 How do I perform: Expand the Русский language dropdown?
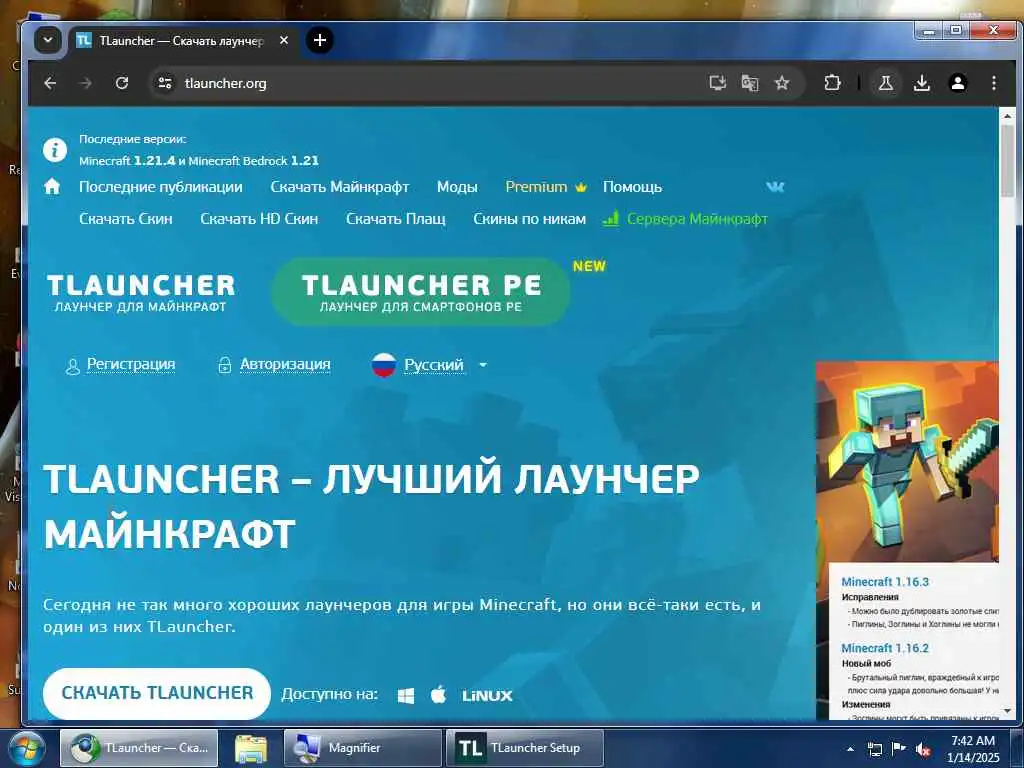[x=445, y=365]
